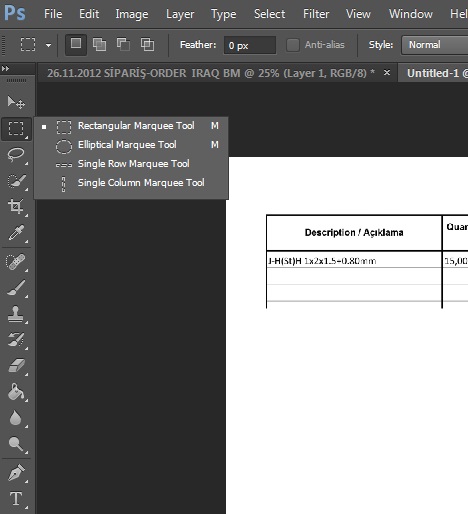Viewport: 468px width, 514px height.
Task: Open the File menu
Action: click(53, 14)
